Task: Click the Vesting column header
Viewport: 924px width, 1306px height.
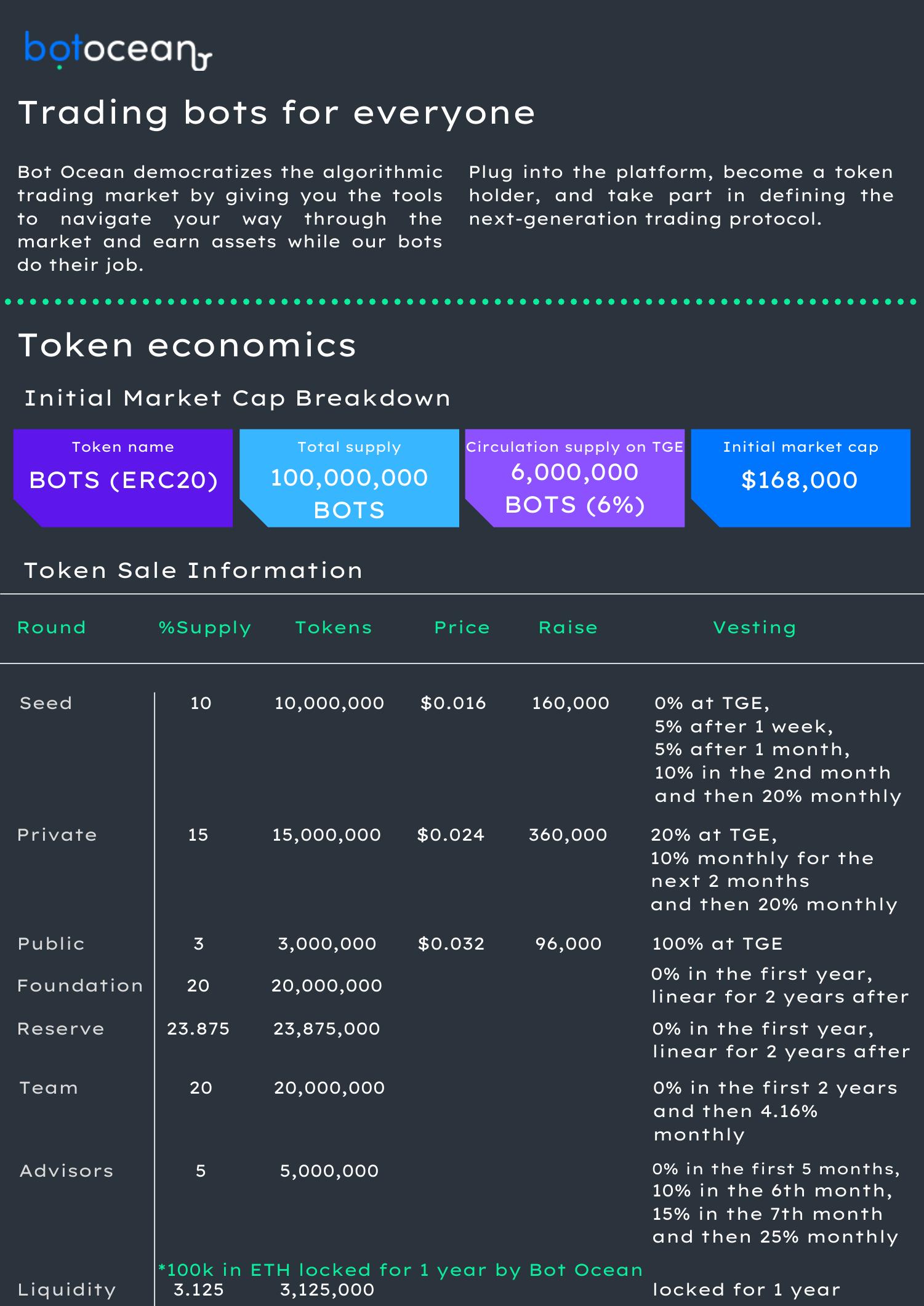Action: [x=754, y=628]
